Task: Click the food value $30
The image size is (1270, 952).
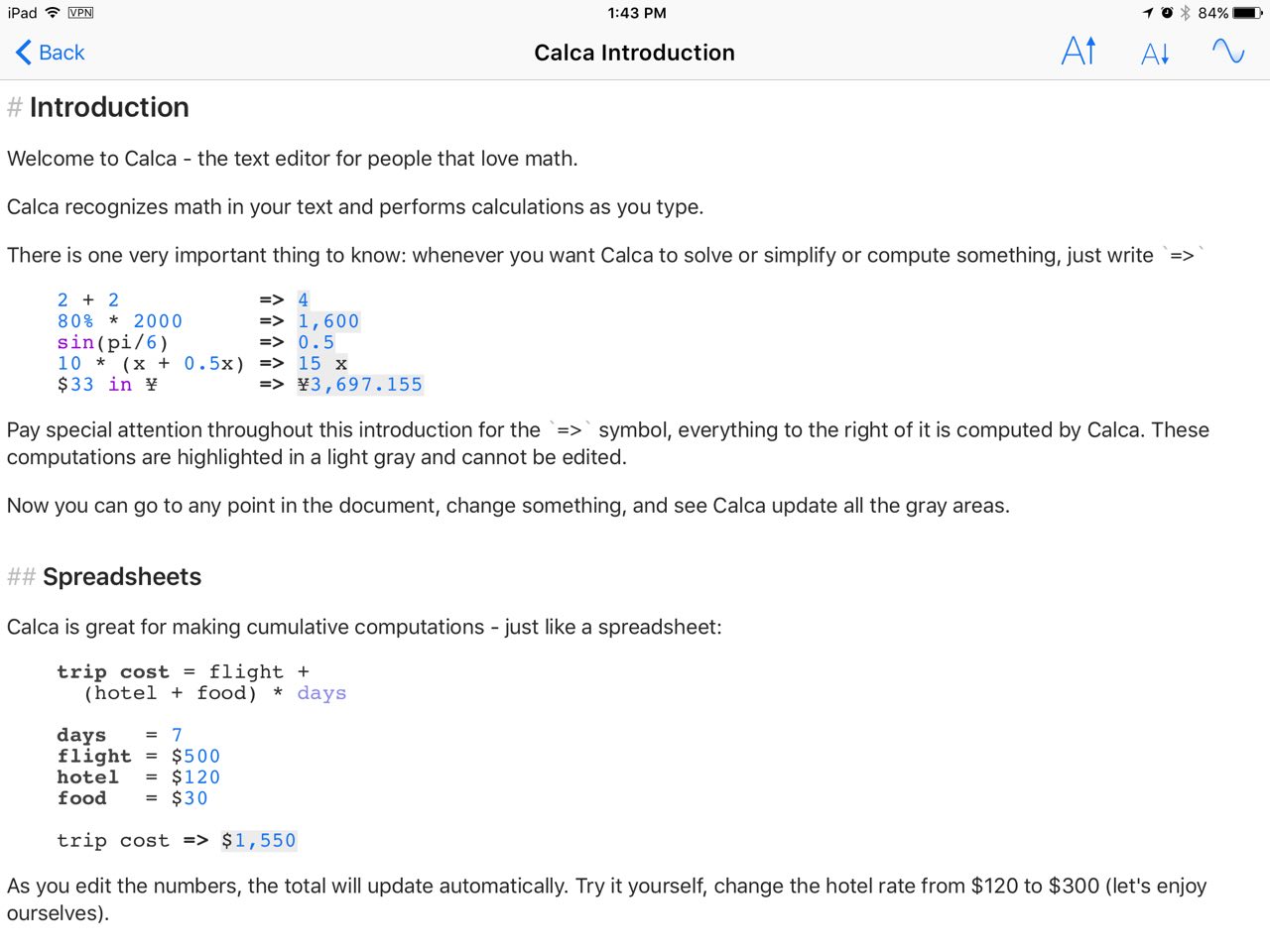Action: pyautogui.click(x=190, y=798)
